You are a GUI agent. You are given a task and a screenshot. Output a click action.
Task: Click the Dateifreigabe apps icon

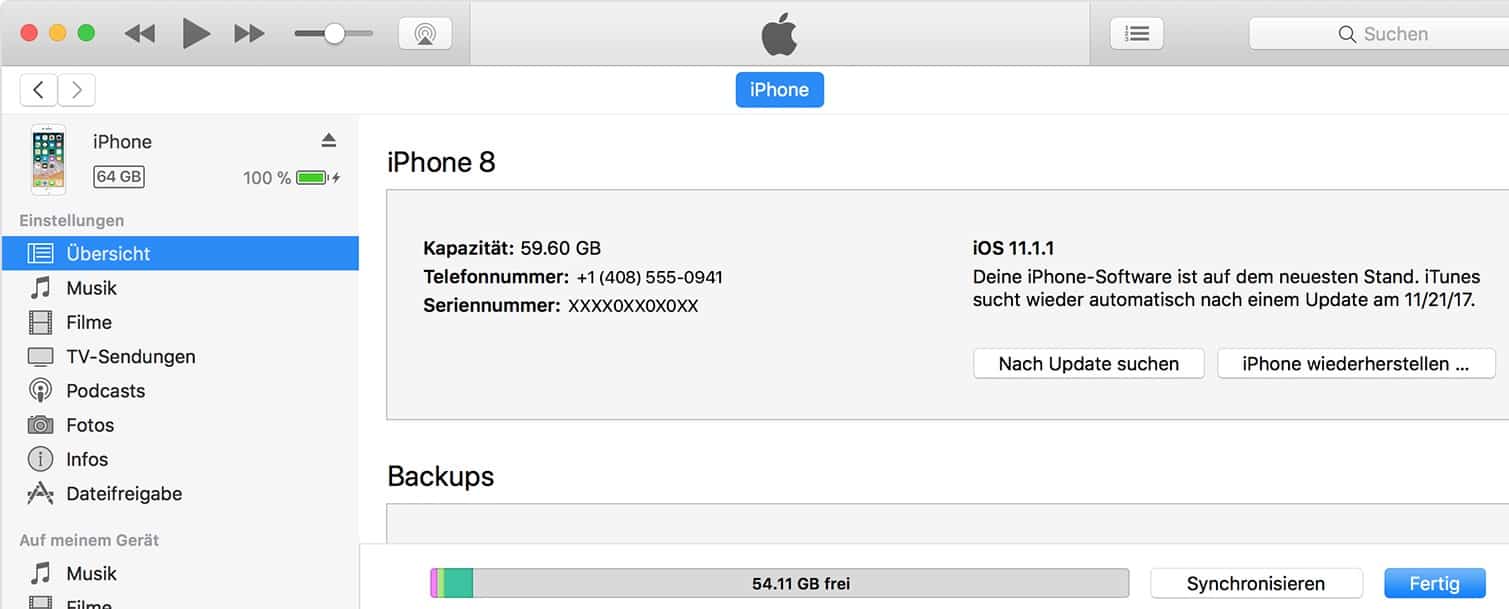tap(40, 493)
